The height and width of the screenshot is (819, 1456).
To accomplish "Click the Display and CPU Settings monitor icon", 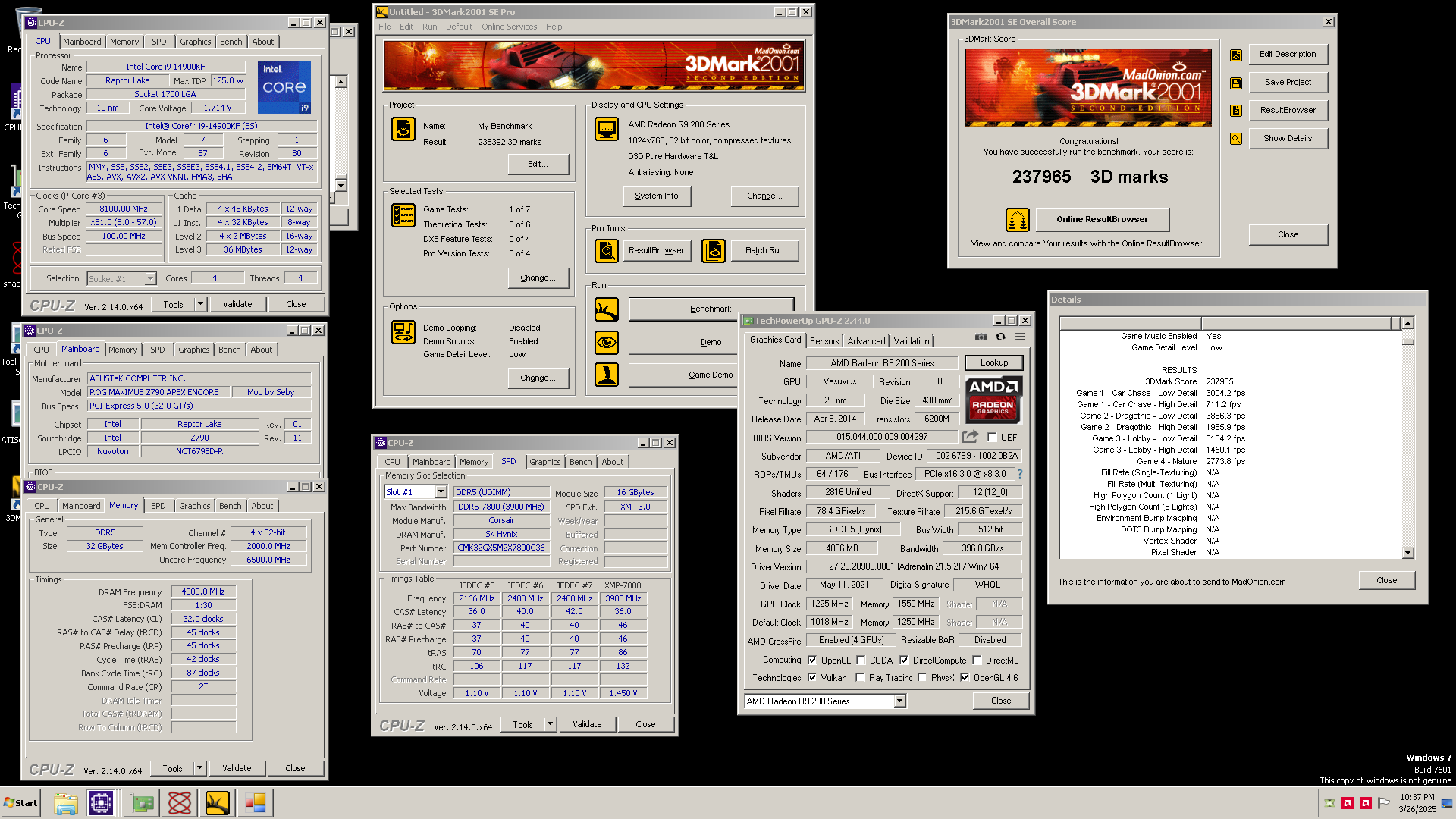I will click(607, 129).
